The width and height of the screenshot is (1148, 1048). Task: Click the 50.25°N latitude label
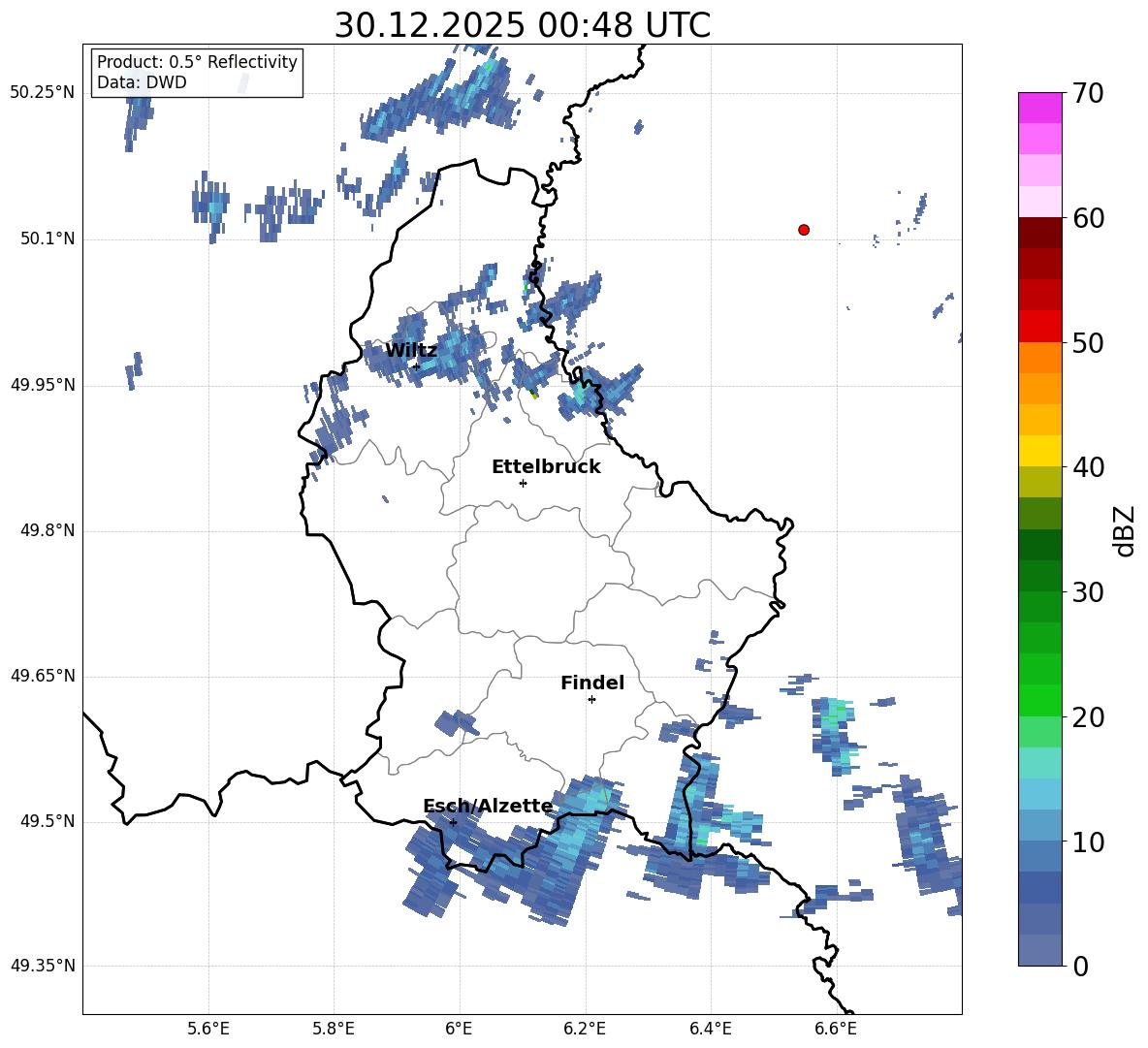click(x=43, y=93)
